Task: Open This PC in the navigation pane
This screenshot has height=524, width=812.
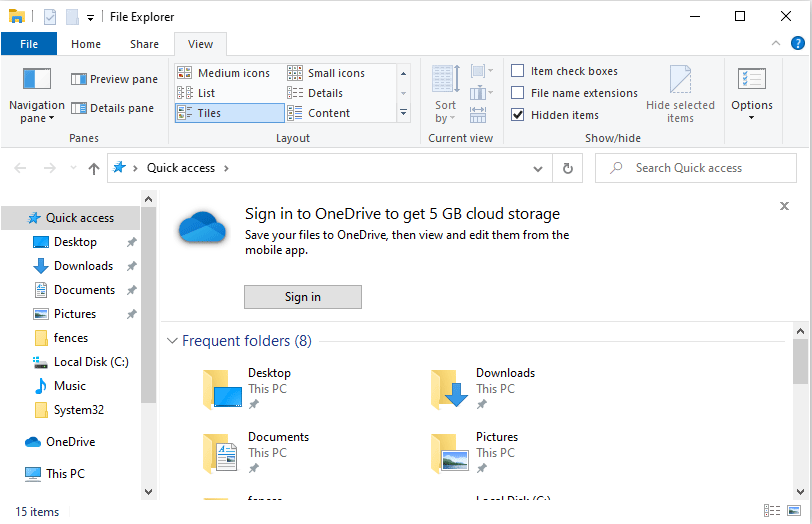Action: coord(55,474)
